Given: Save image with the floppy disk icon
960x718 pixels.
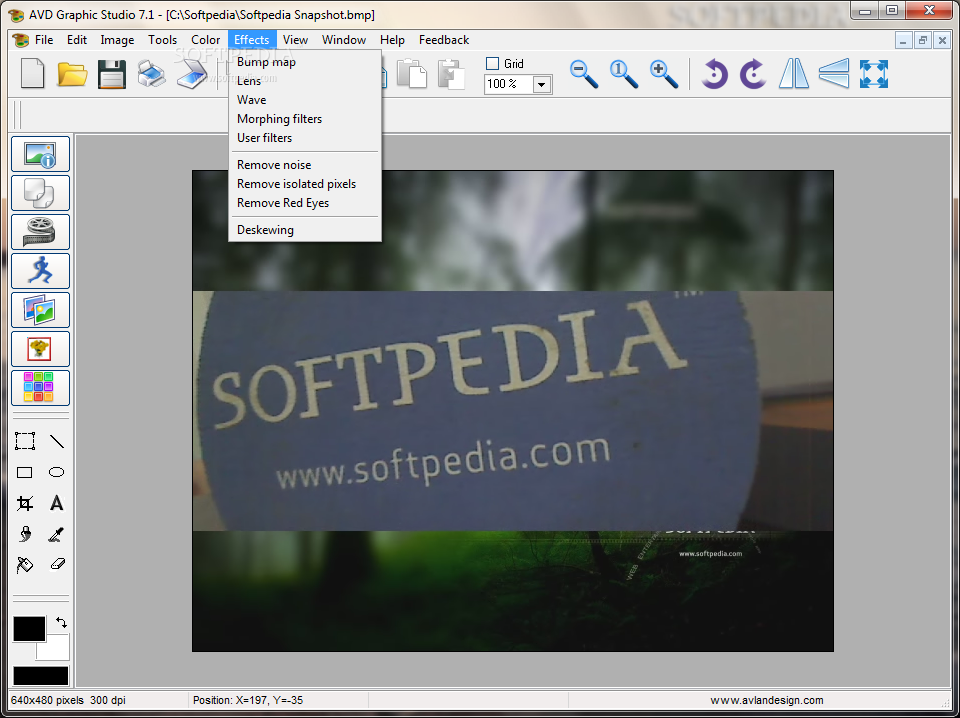Looking at the screenshot, I should (x=112, y=74).
